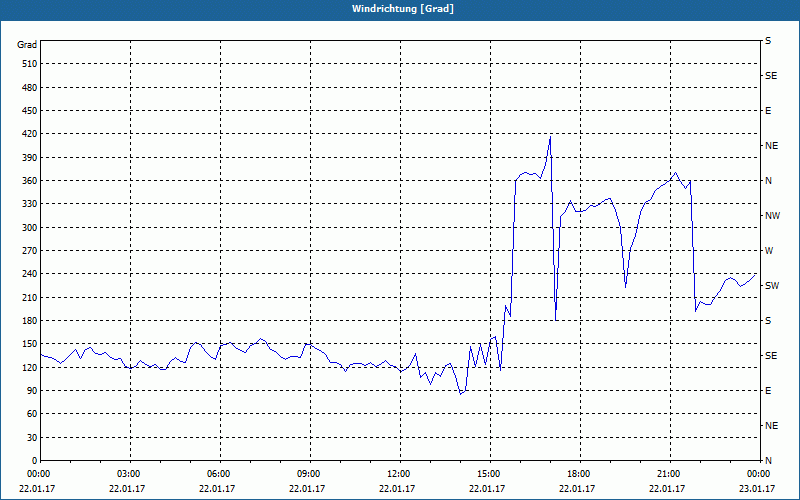Select the 390 left-axis value
800x500 pixels.
coord(30,158)
